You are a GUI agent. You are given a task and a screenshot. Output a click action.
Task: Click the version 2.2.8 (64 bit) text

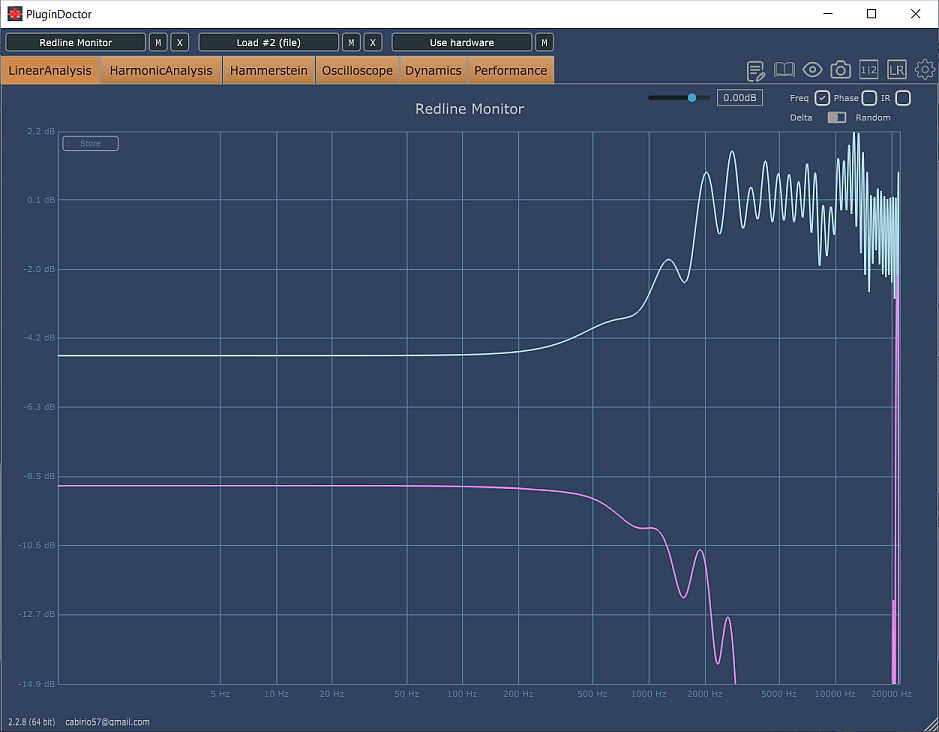point(32,722)
